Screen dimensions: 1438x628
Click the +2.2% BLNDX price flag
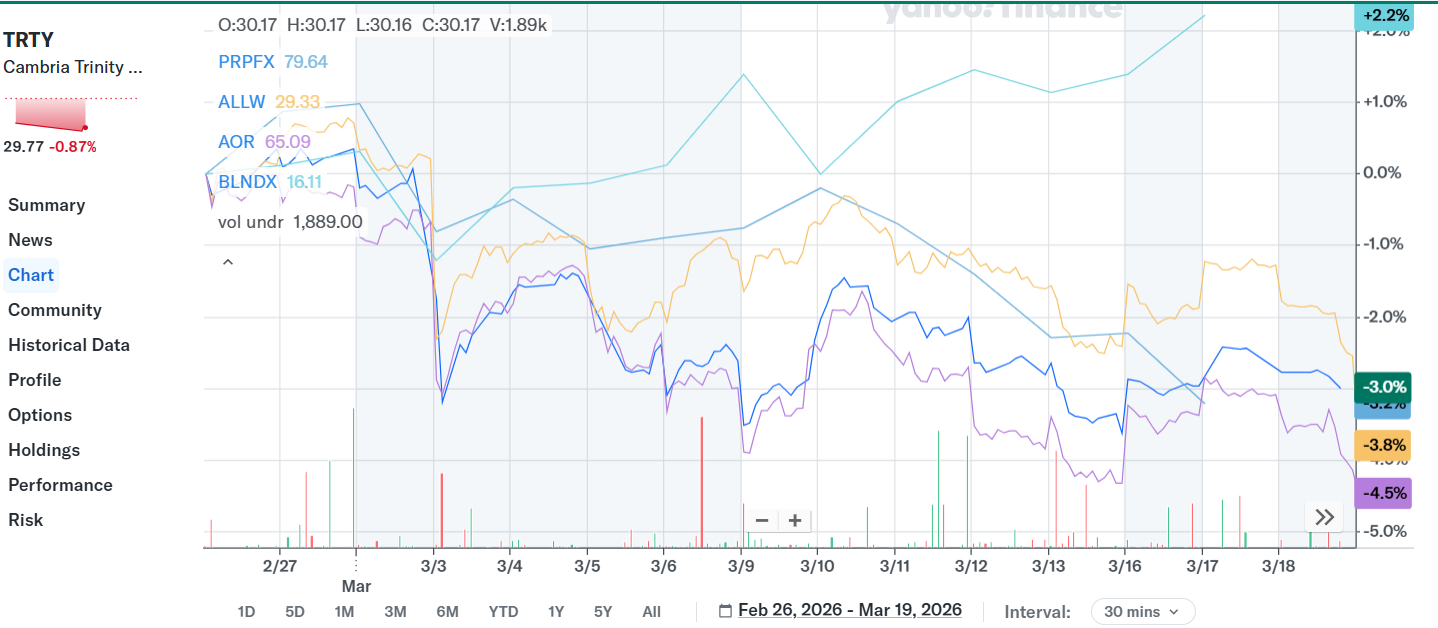[x=1385, y=15]
